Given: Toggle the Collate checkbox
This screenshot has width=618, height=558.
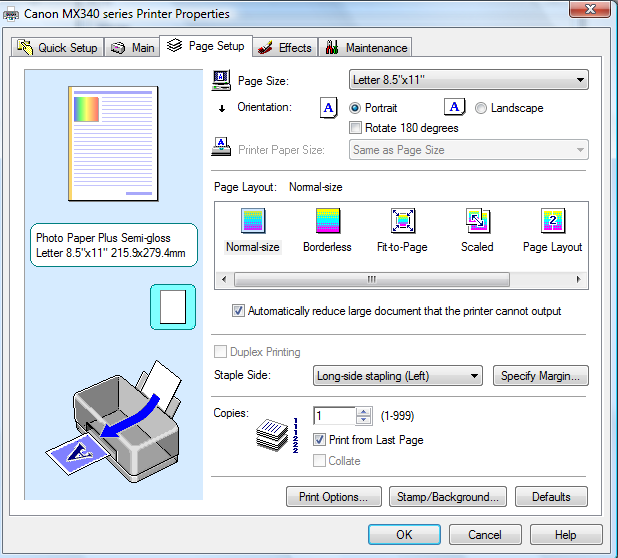Looking at the screenshot, I should pos(319,460).
